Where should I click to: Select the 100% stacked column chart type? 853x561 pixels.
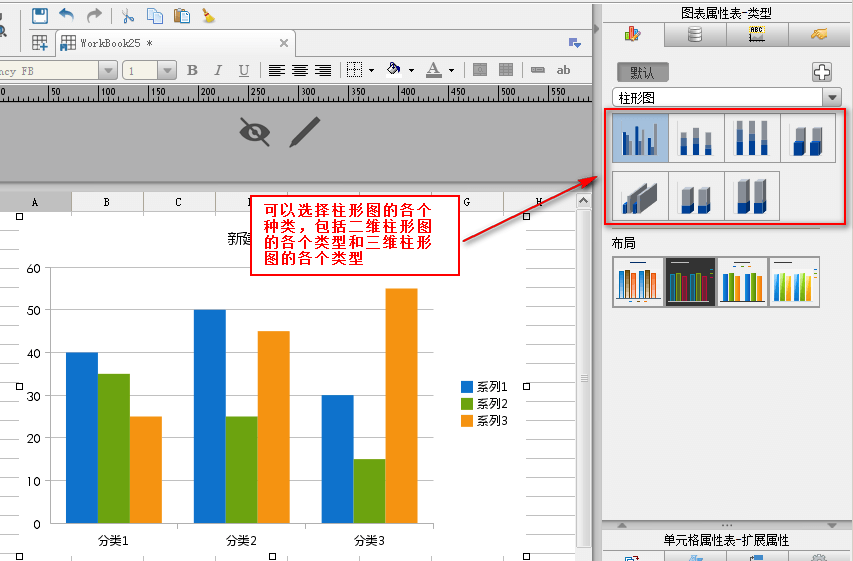tap(752, 138)
